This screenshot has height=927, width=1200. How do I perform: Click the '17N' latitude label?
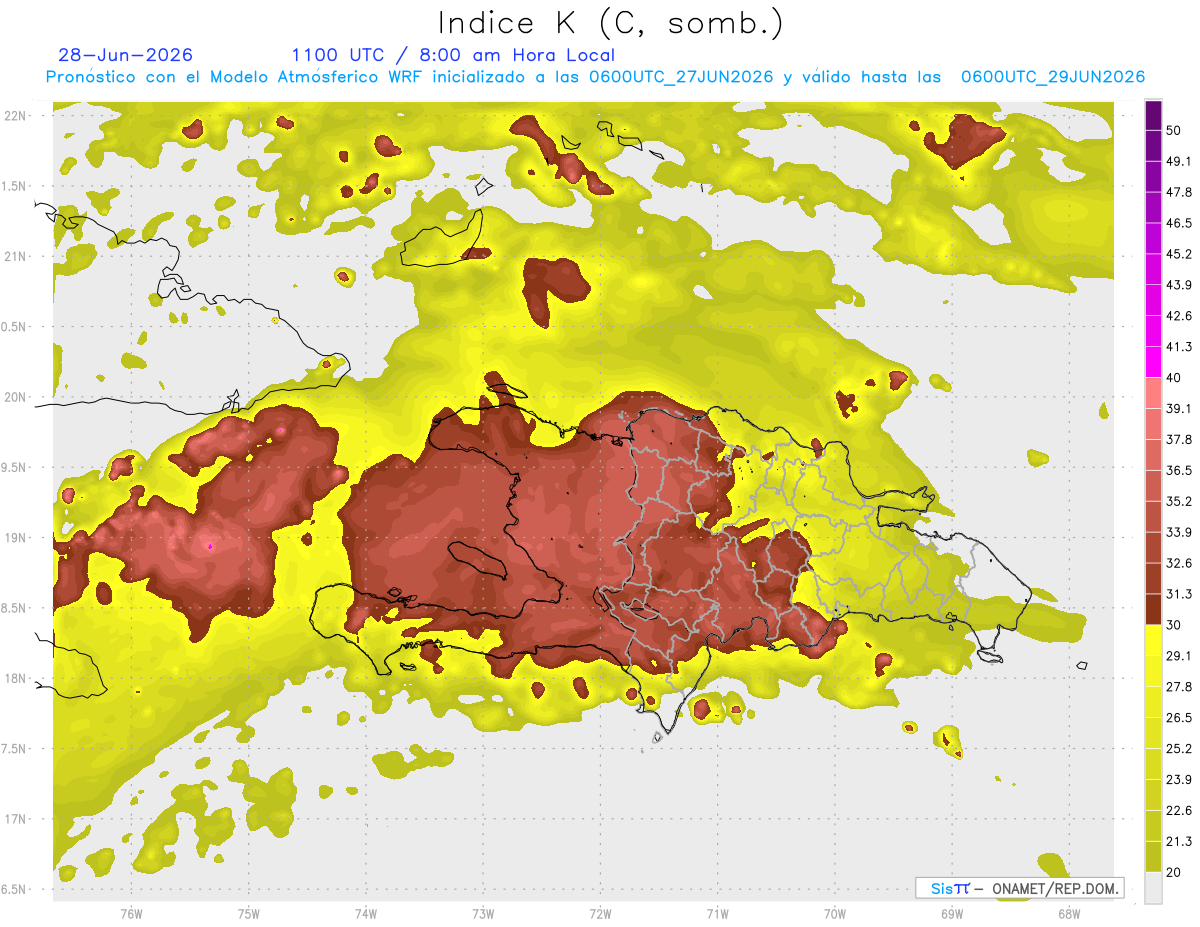tap(15, 819)
